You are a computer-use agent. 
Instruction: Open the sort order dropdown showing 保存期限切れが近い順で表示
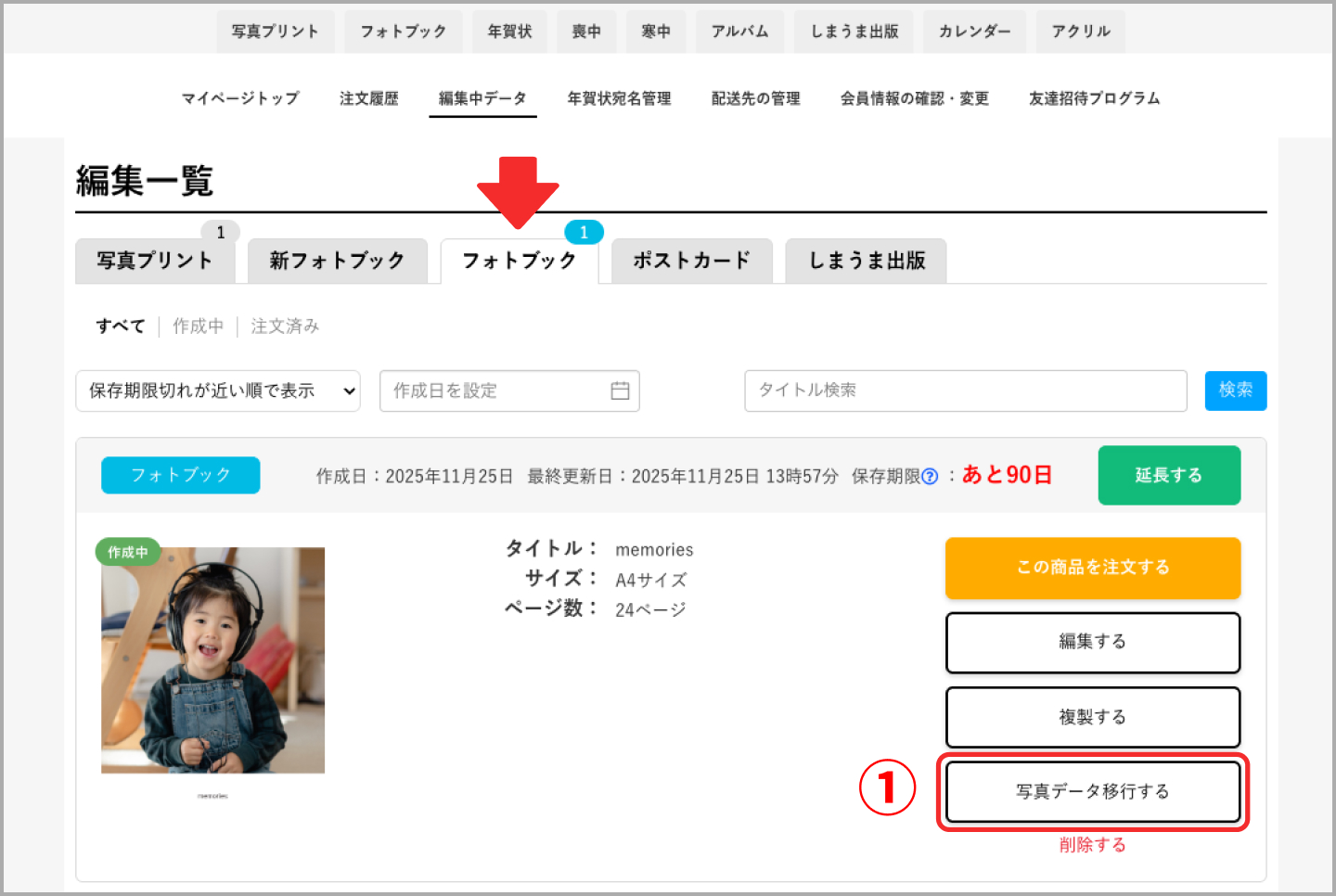coord(218,390)
